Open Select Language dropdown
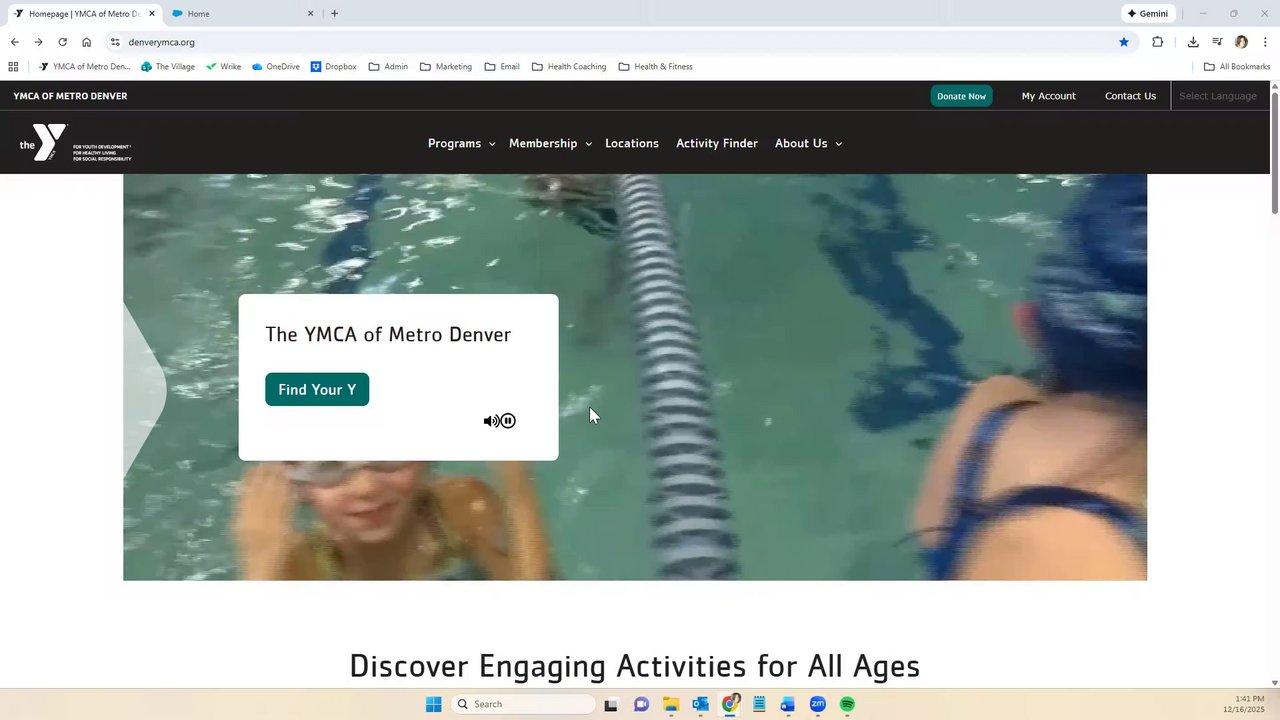1280x720 pixels. (x=1218, y=96)
